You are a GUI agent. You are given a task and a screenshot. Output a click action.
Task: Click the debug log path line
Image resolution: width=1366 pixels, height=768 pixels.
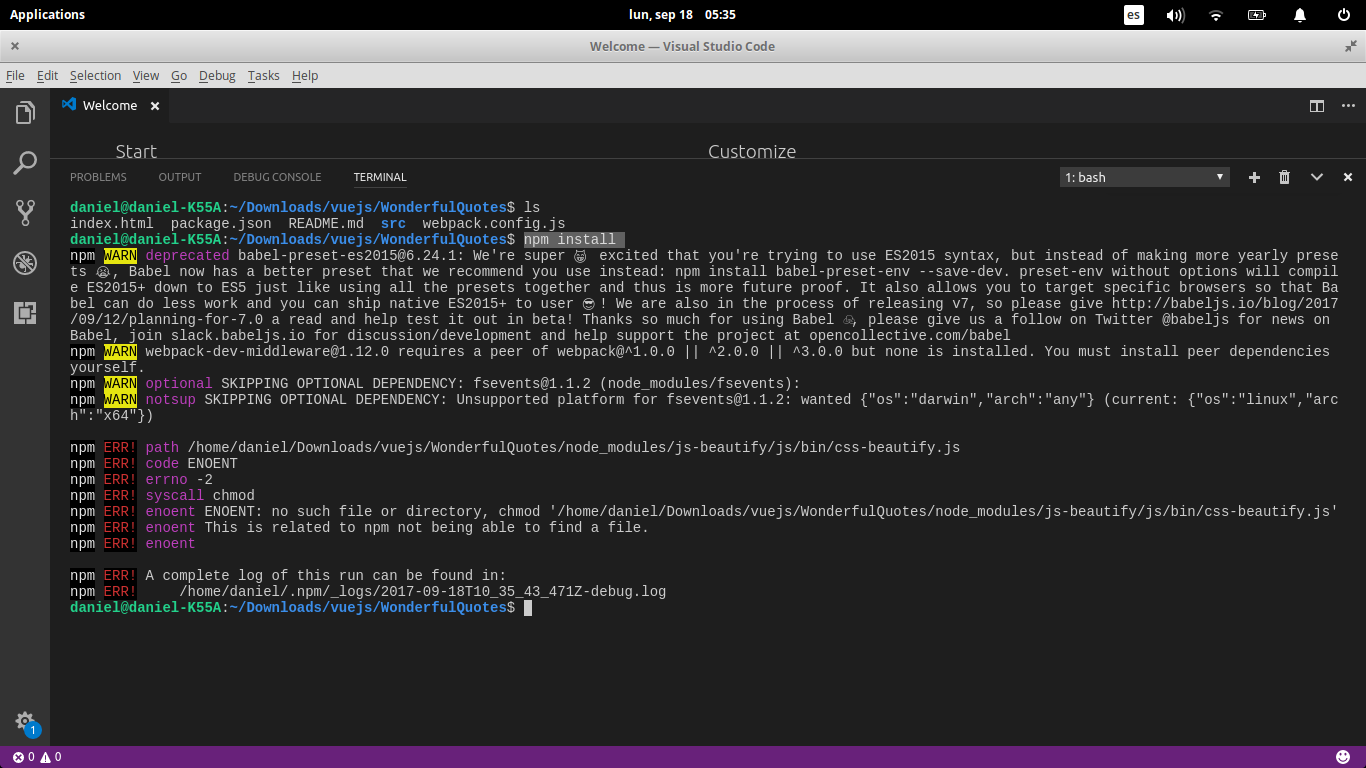(422, 592)
